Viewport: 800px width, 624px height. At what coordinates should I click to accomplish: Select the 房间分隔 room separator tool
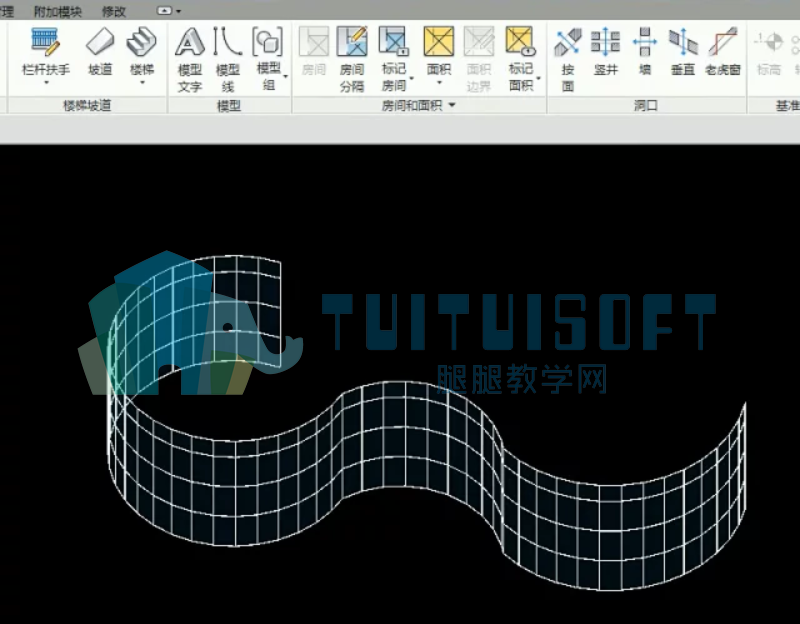tap(352, 59)
